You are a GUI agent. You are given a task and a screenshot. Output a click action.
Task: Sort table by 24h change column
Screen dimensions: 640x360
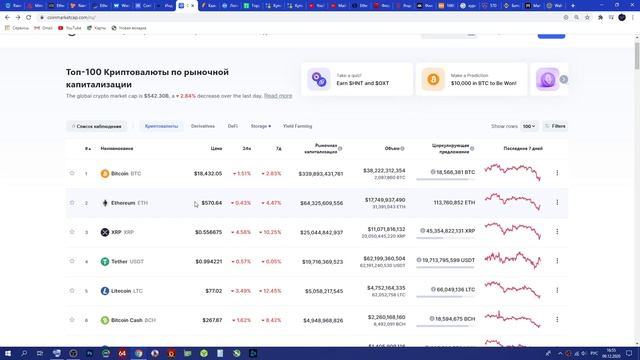pos(247,149)
